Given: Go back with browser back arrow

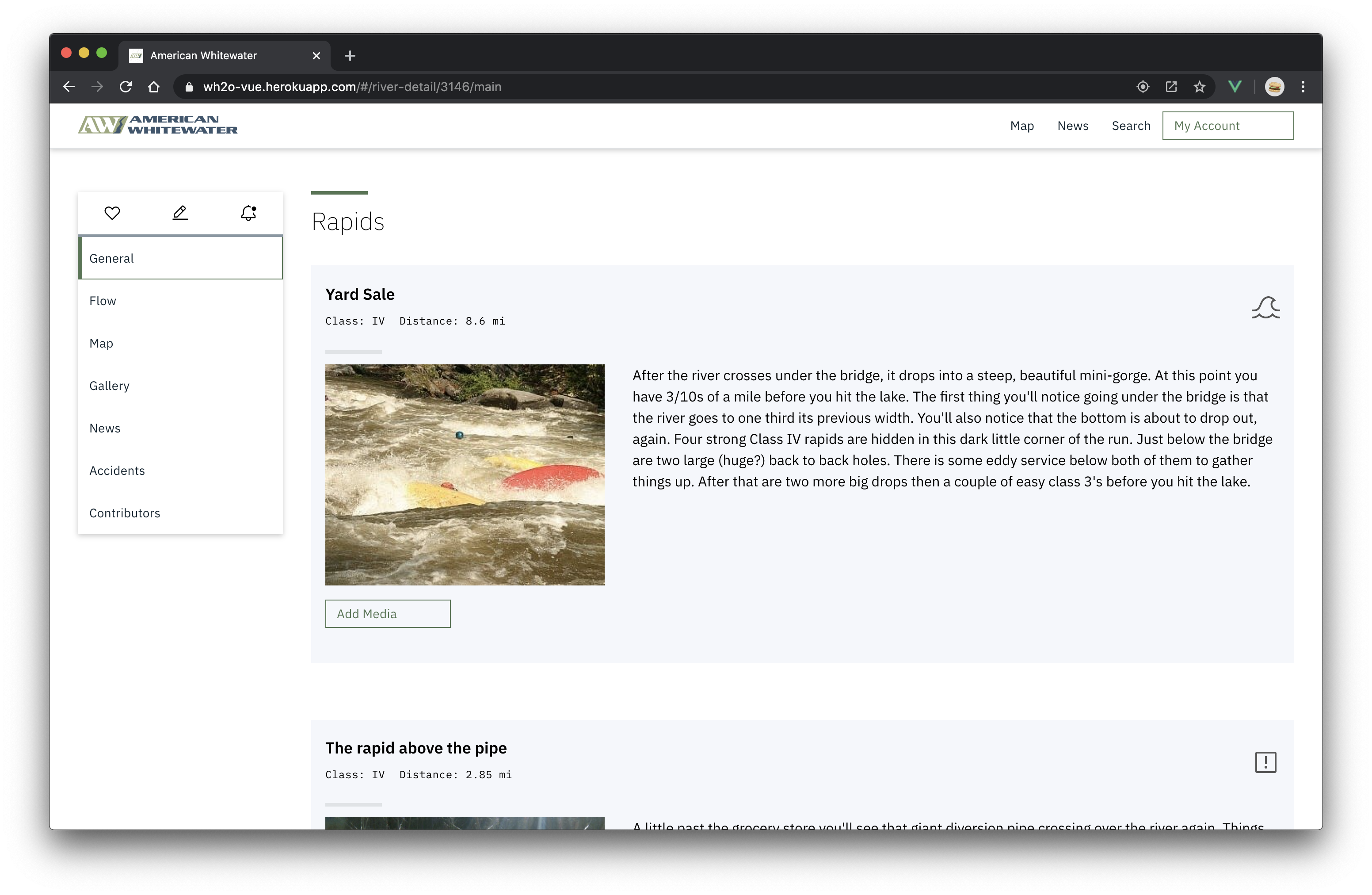Looking at the screenshot, I should [x=69, y=87].
